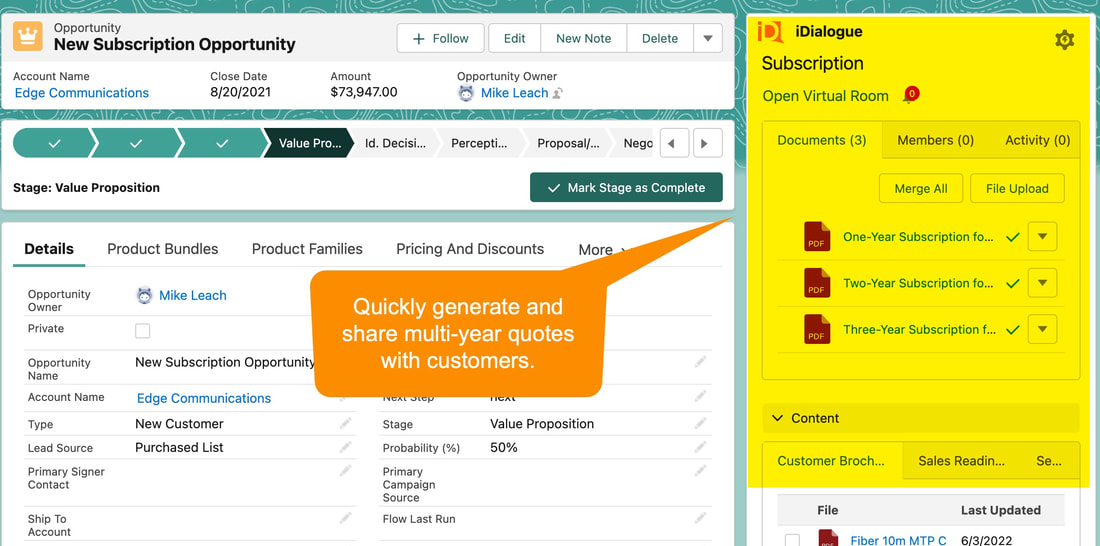Open Three-Year Subscription document link
1100x546 pixels.
[920, 330]
